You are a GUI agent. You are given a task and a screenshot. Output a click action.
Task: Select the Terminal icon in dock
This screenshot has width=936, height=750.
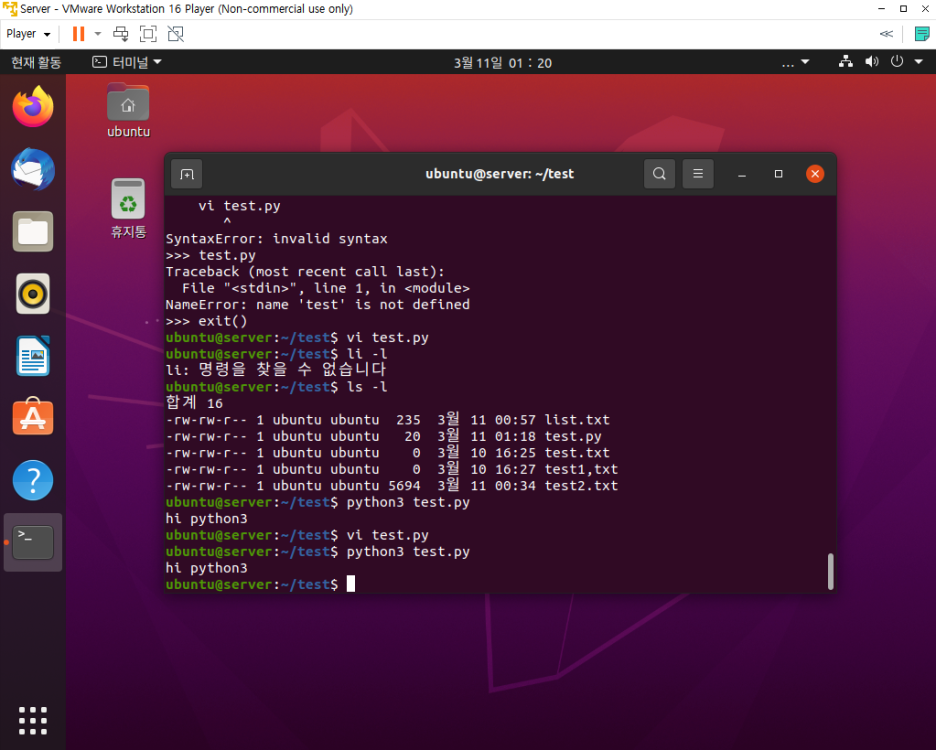coord(33,542)
